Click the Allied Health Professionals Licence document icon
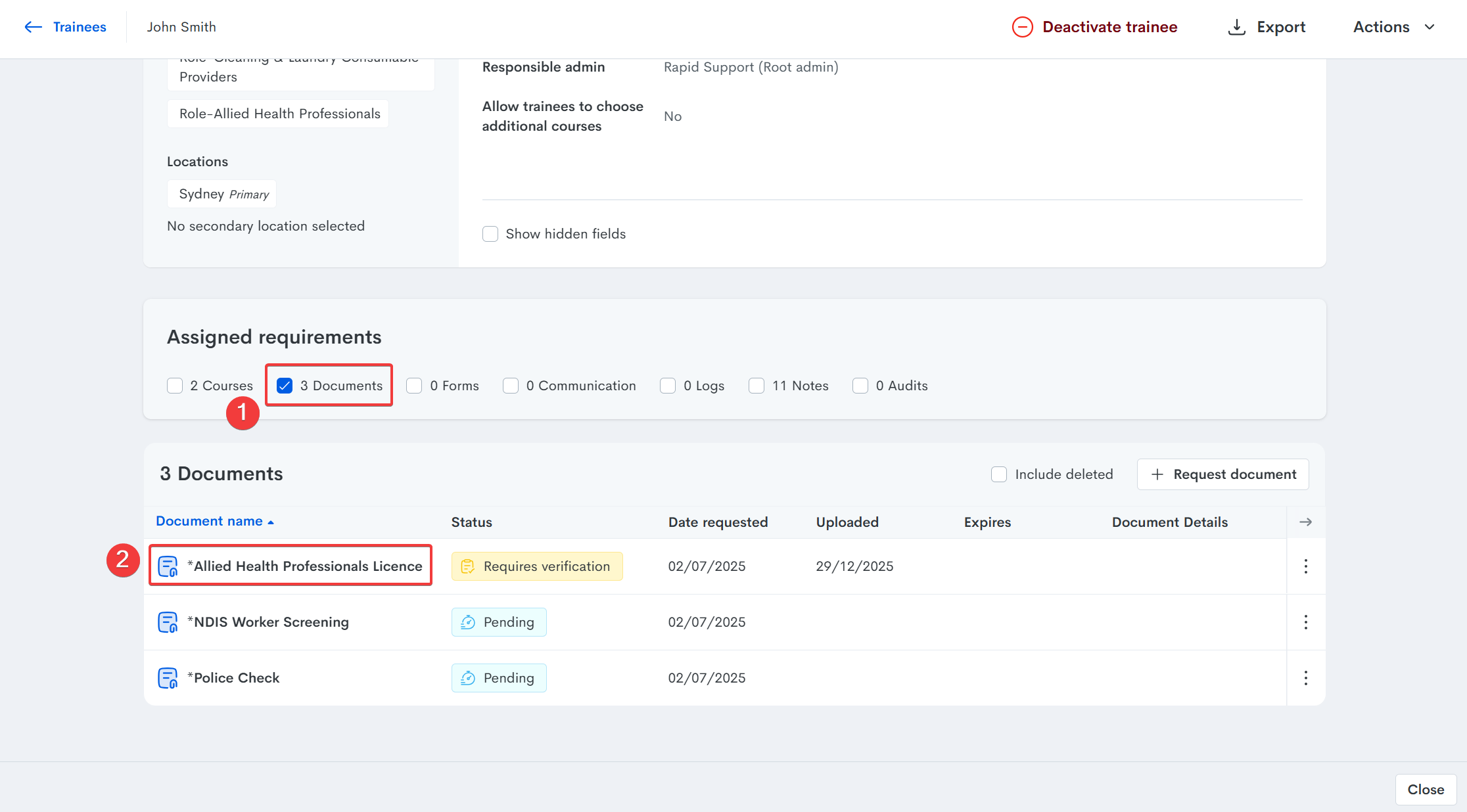Screen dimensions: 1467x812 (168, 566)
